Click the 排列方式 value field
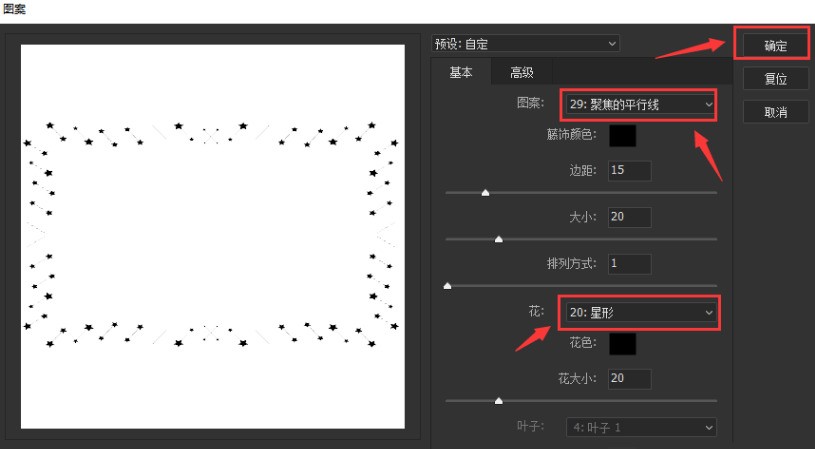This screenshot has width=815, height=449. (629, 263)
